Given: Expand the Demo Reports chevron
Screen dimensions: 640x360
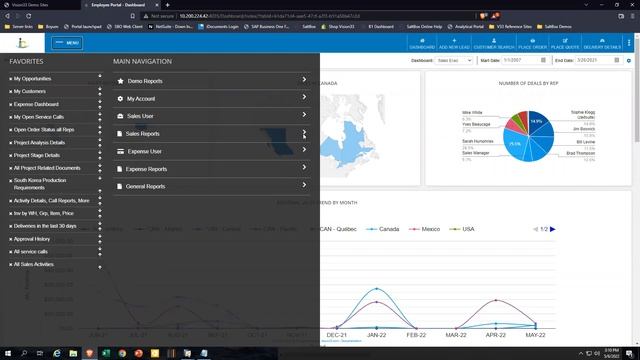Looking at the screenshot, I should pos(304,79).
